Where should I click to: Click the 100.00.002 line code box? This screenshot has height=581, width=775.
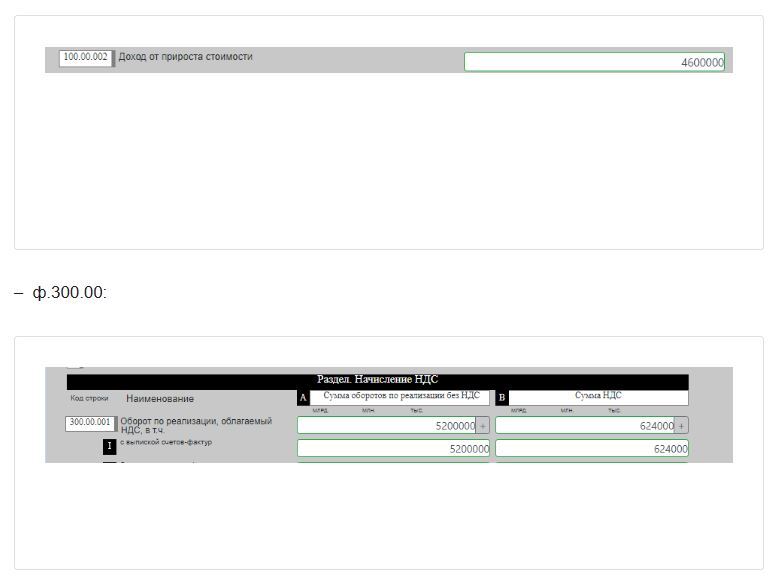click(86, 58)
